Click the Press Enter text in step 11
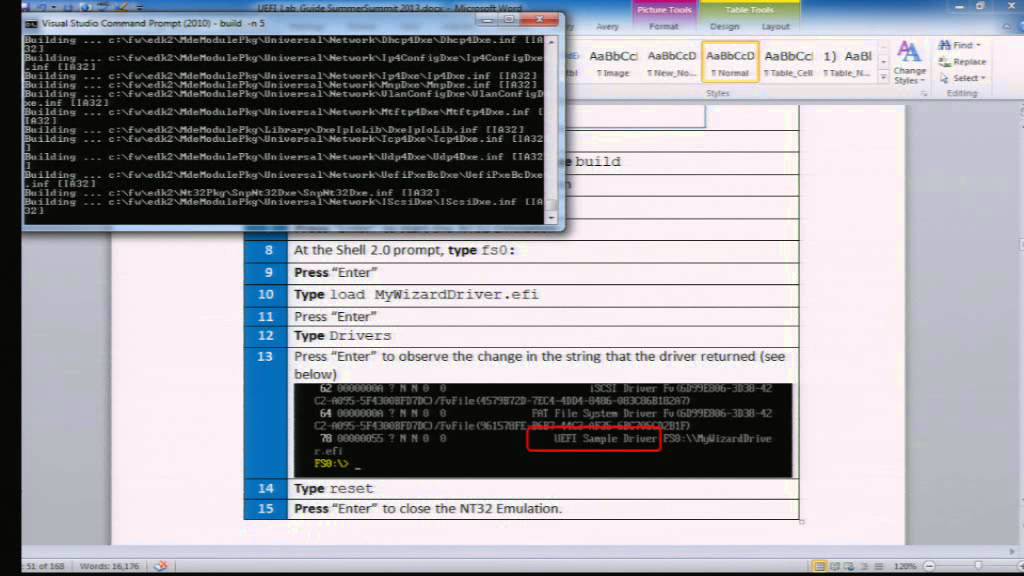The width and height of the screenshot is (1024, 576). point(335,317)
